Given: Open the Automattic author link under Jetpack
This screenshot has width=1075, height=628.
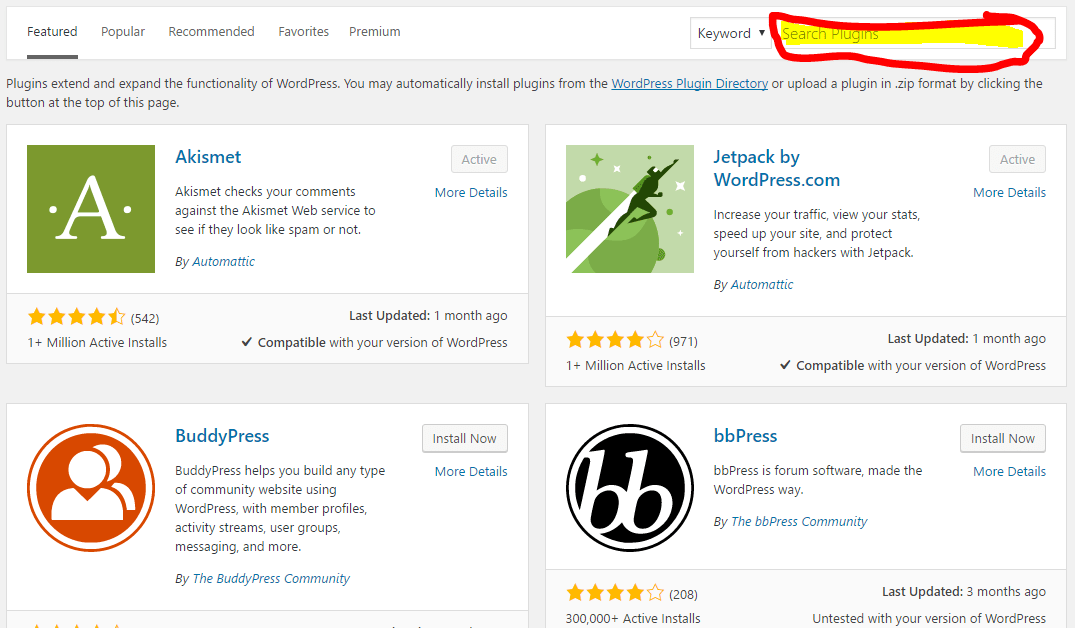Looking at the screenshot, I should pos(762,285).
